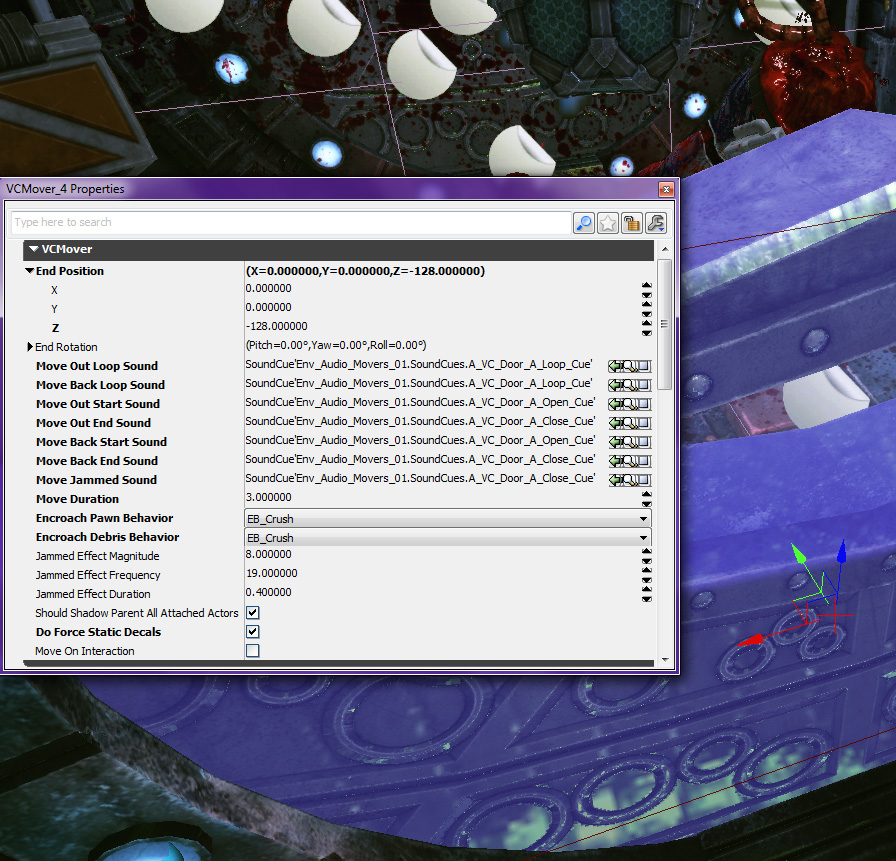Click the properties scrollbar down arrow
The image size is (896, 861).
[x=665, y=659]
